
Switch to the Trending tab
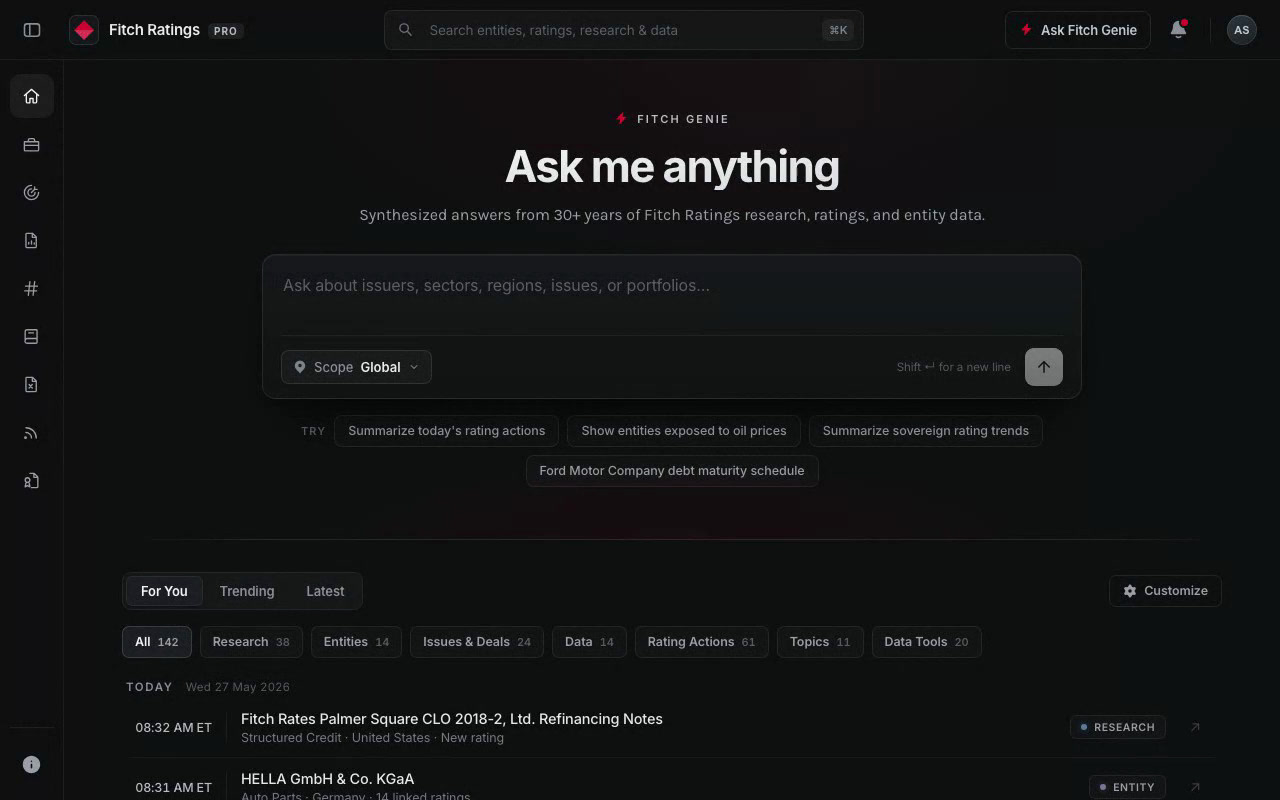[x=247, y=591]
